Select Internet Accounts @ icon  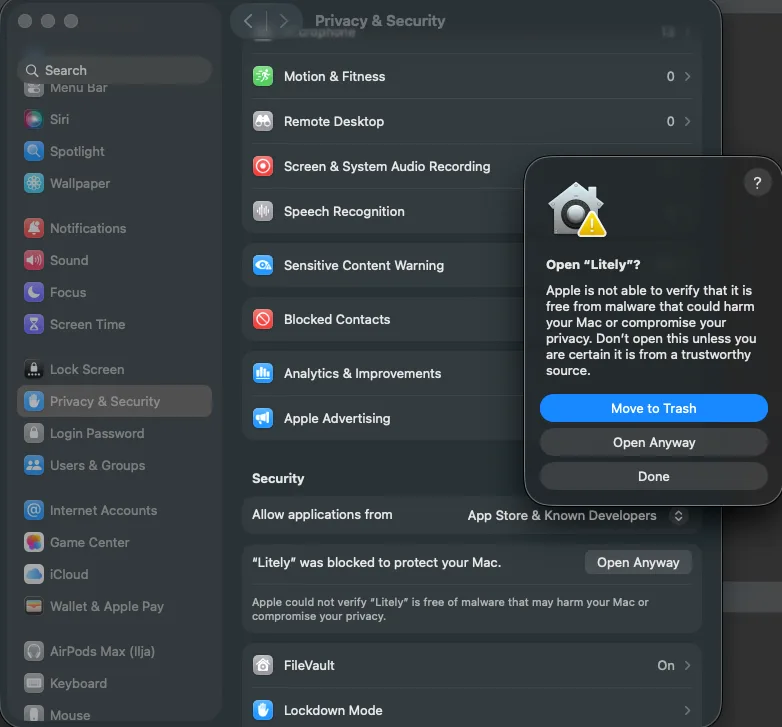(33, 510)
